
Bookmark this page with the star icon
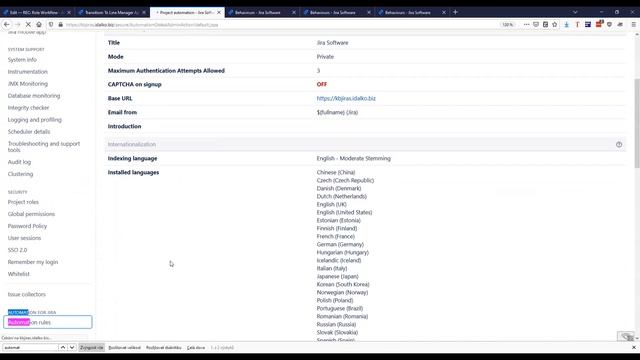coord(555,24)
